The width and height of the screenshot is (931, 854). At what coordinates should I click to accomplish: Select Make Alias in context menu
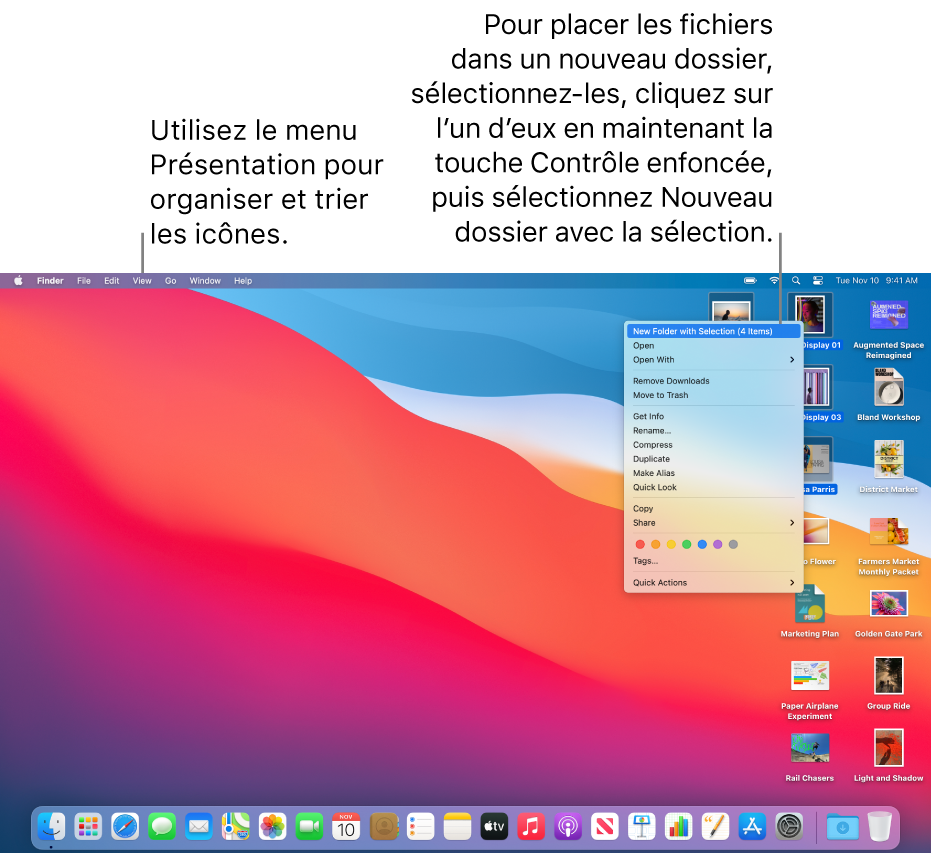(x=713, y=473)
